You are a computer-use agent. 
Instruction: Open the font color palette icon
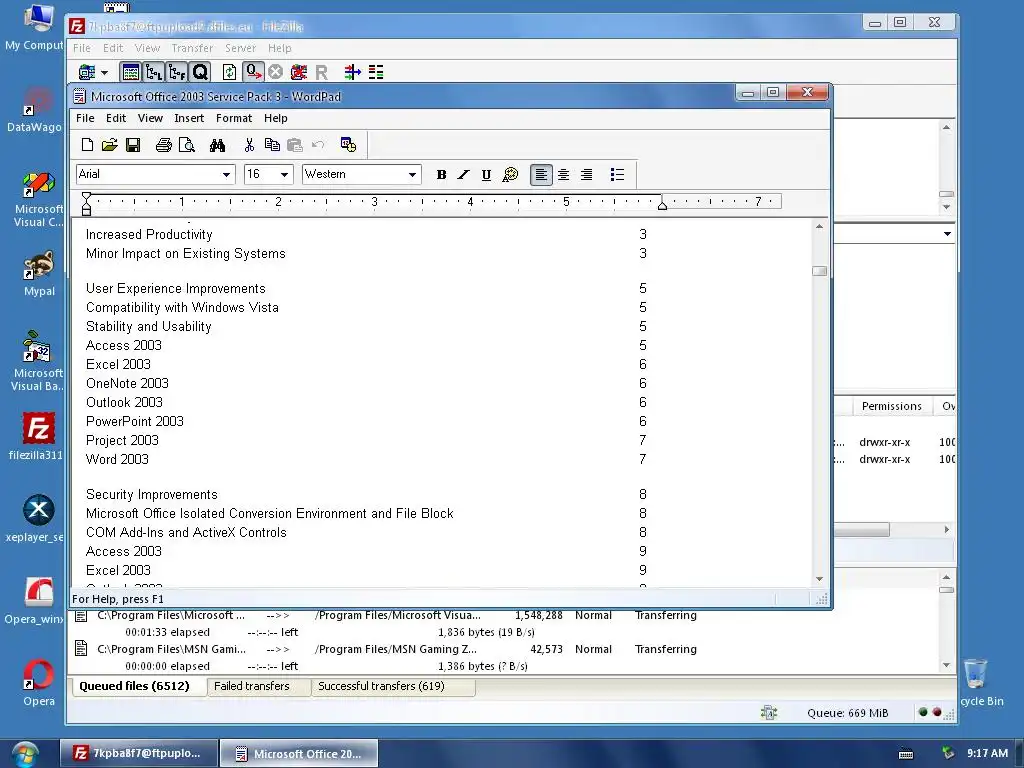(x=510, y=174)
